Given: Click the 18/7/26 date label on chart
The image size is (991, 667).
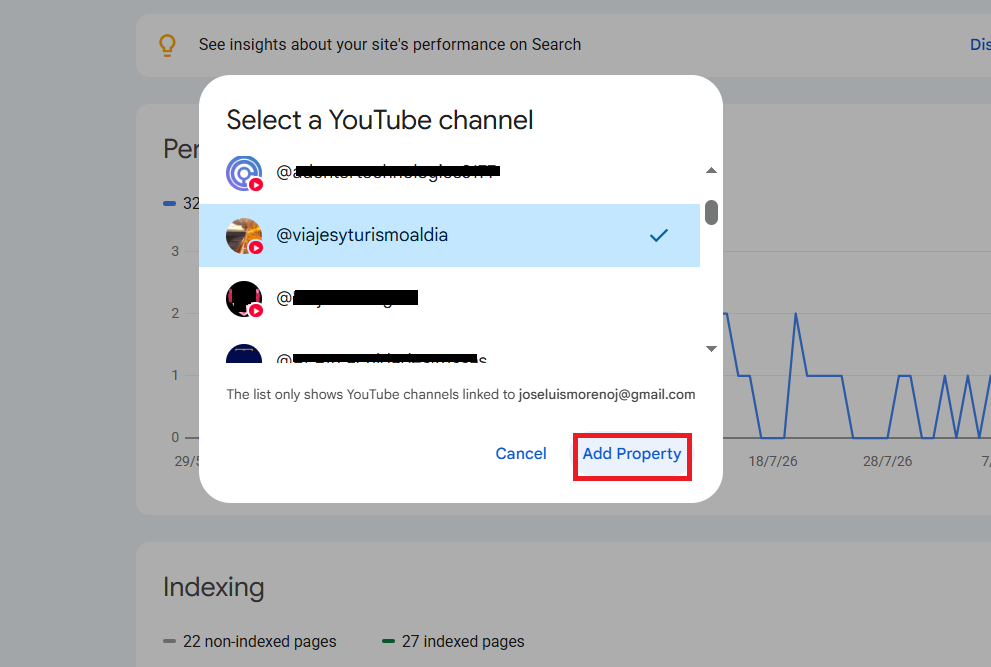Looking at the screenshot, I should 772,461.
